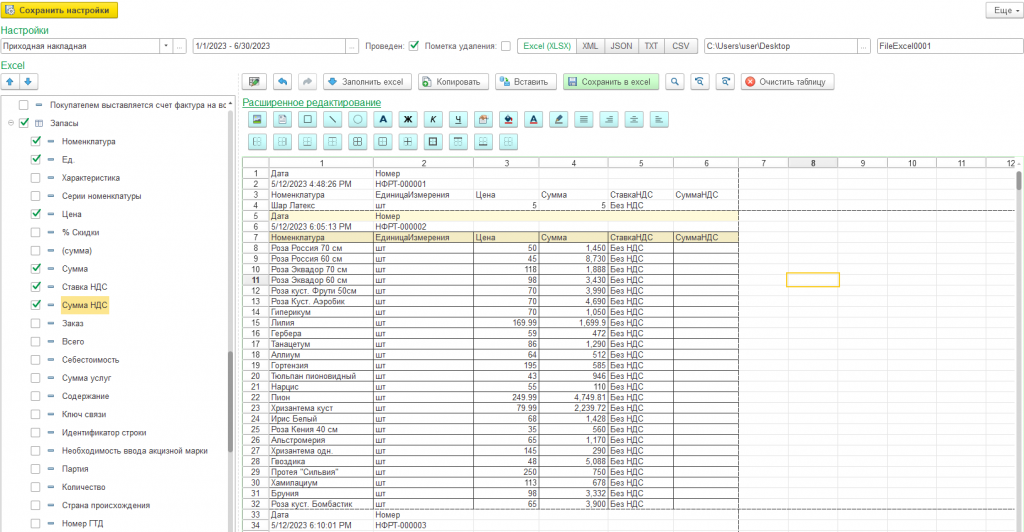This screenshot has width=1024, height=532.
Task: Toggle bold Ж formatting
Action: coord(407,119)
